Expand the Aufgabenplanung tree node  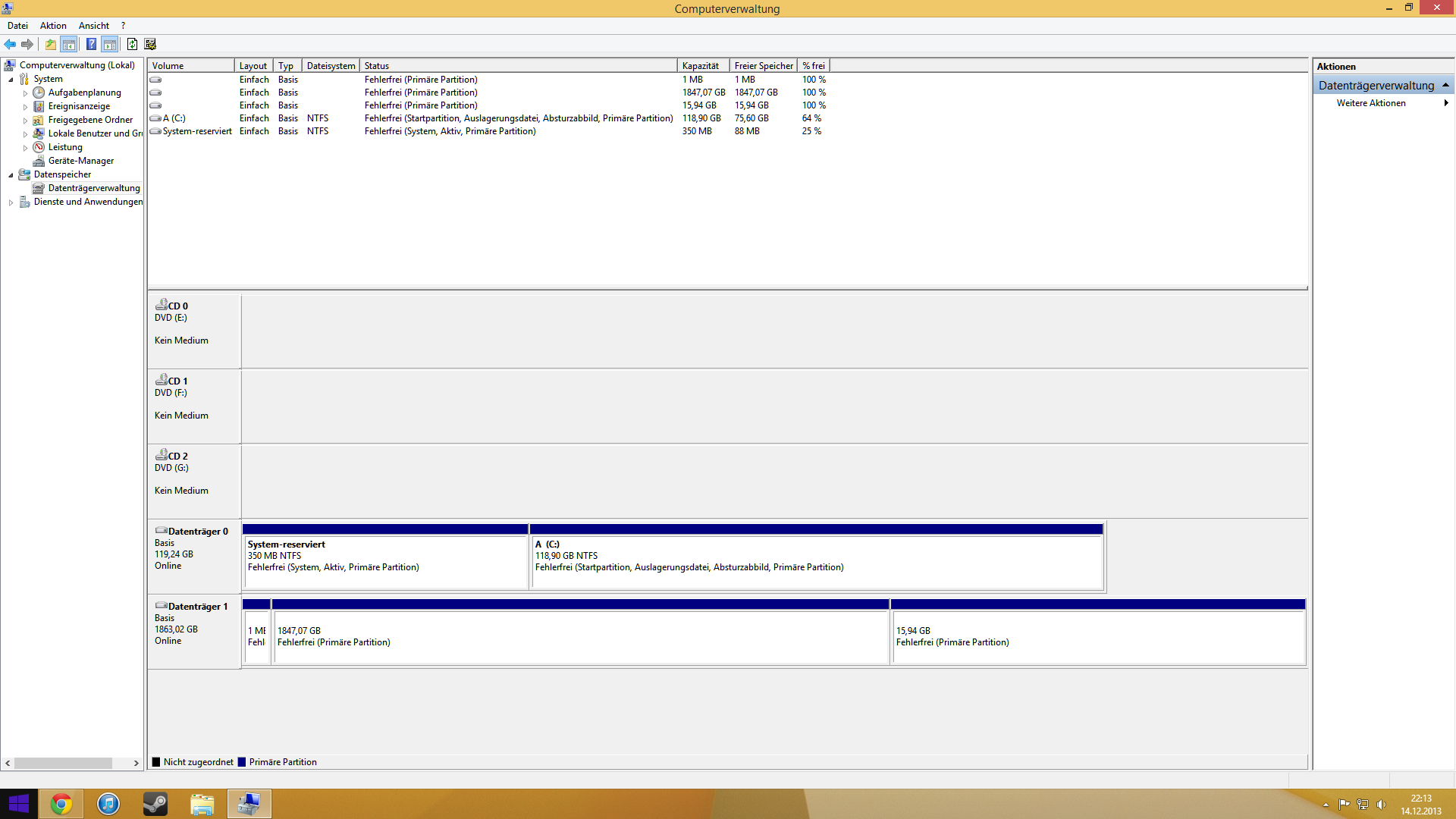click(x=25, y=93)
